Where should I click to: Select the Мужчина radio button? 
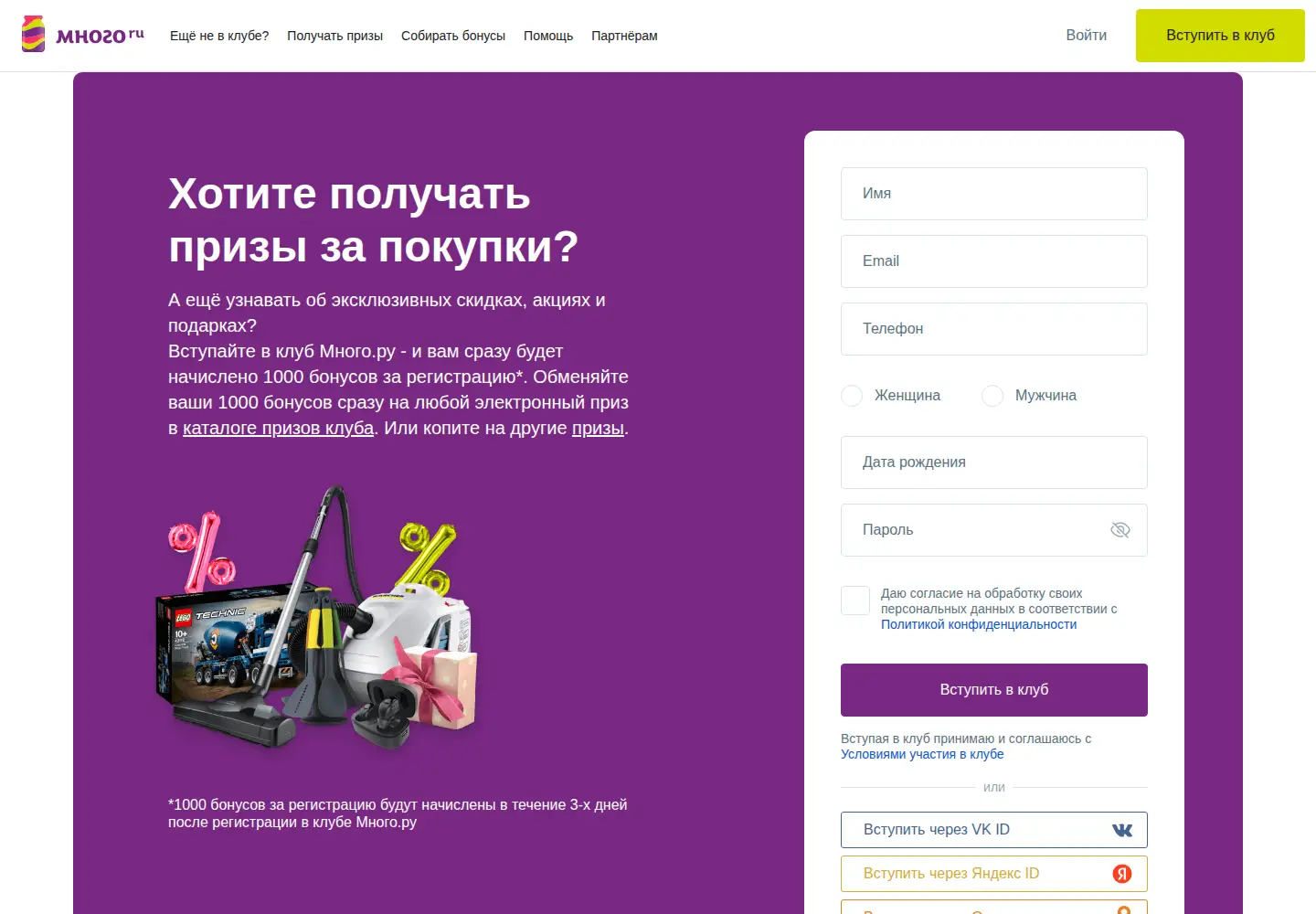pyautogui.click(x=992, y=396)
